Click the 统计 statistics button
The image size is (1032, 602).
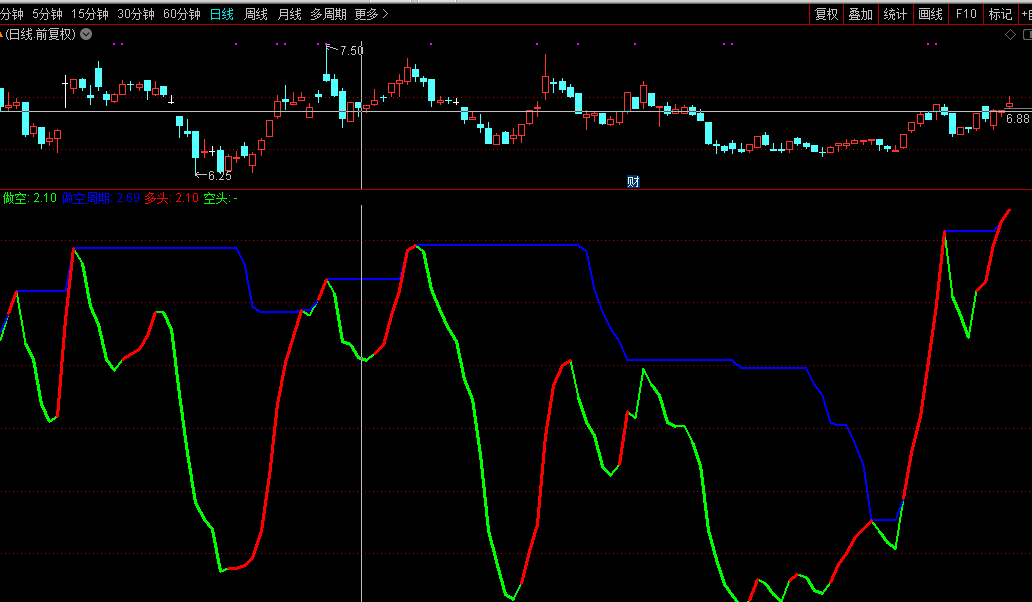point(895,14)
